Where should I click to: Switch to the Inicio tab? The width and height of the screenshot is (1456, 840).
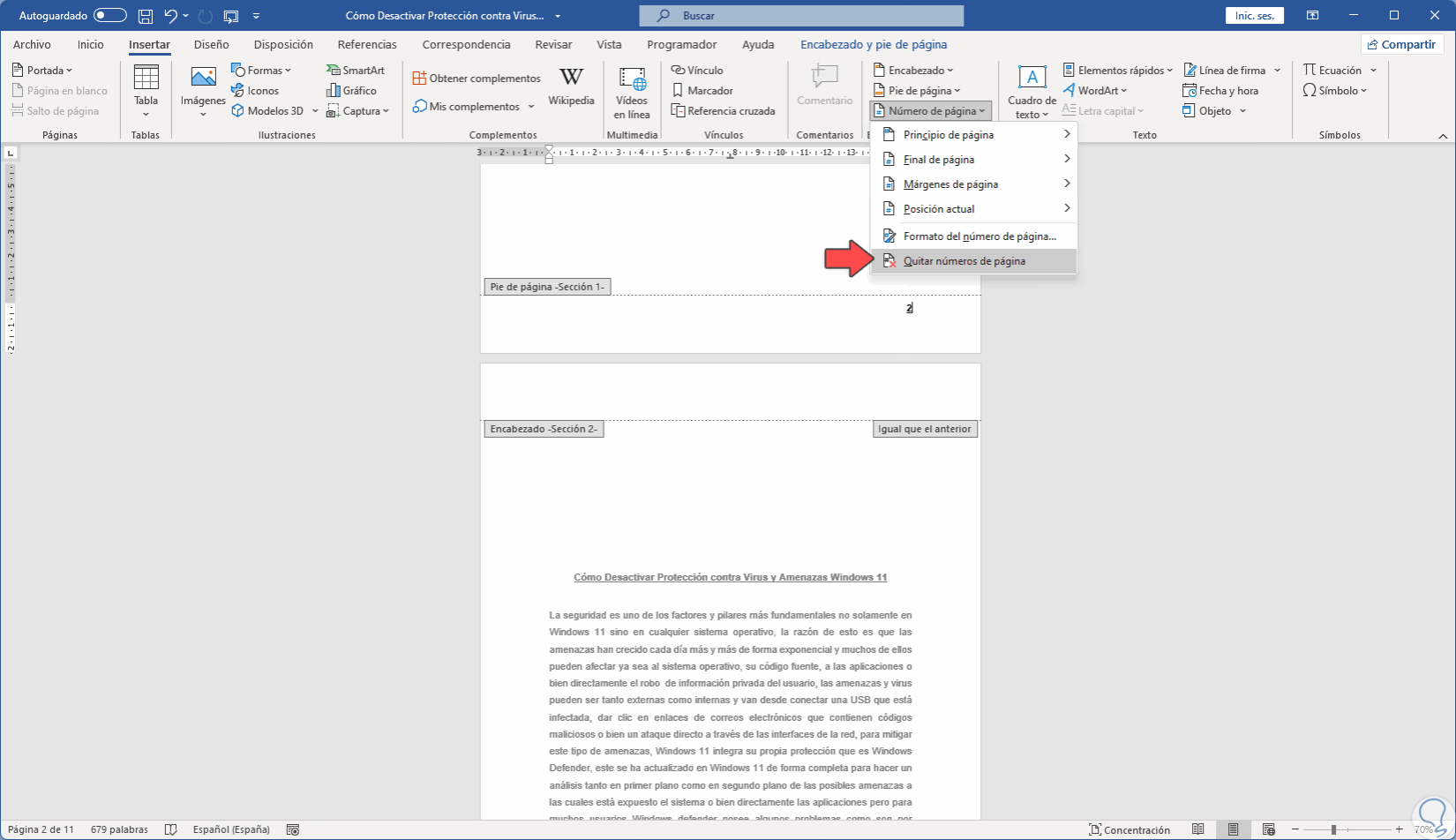90,44
